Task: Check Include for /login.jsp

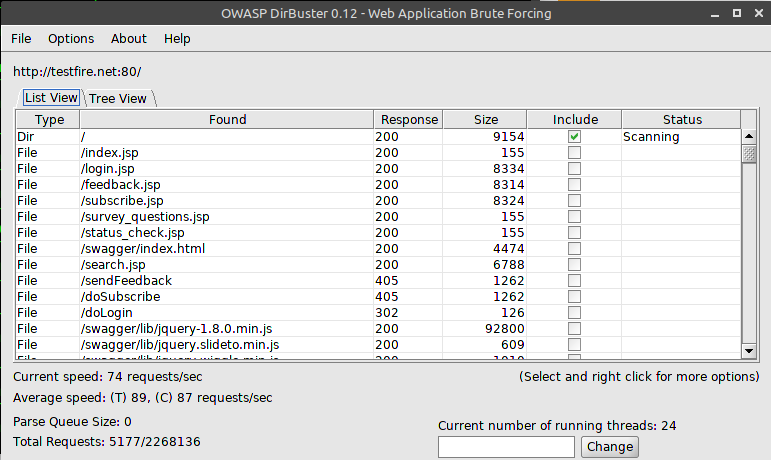Action: pos(574,169)
